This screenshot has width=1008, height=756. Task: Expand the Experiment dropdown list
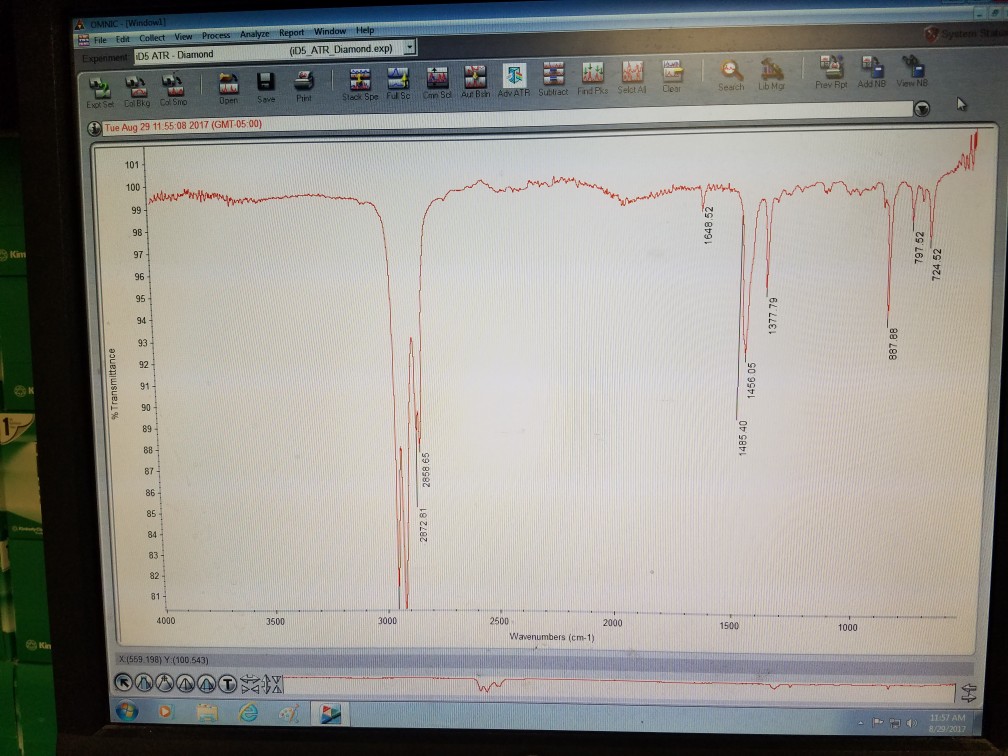tap(409, 48)
